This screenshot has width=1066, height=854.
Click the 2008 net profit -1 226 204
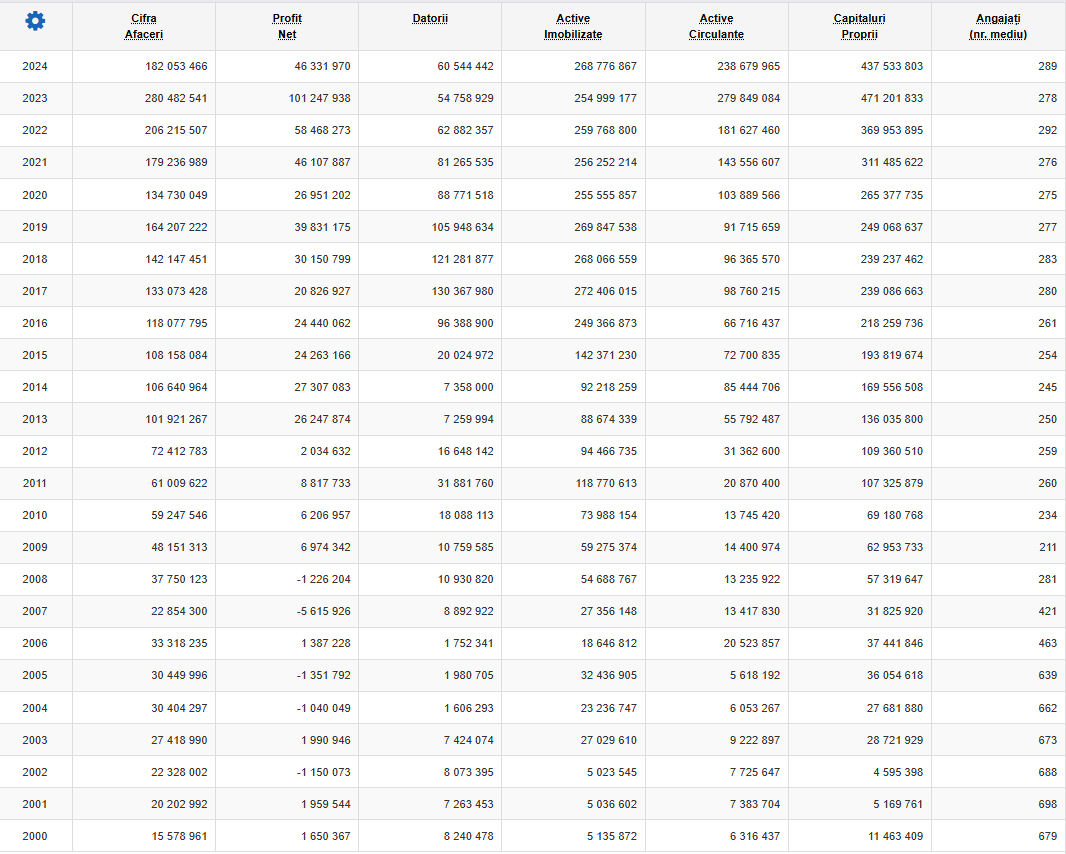(324, 579)
